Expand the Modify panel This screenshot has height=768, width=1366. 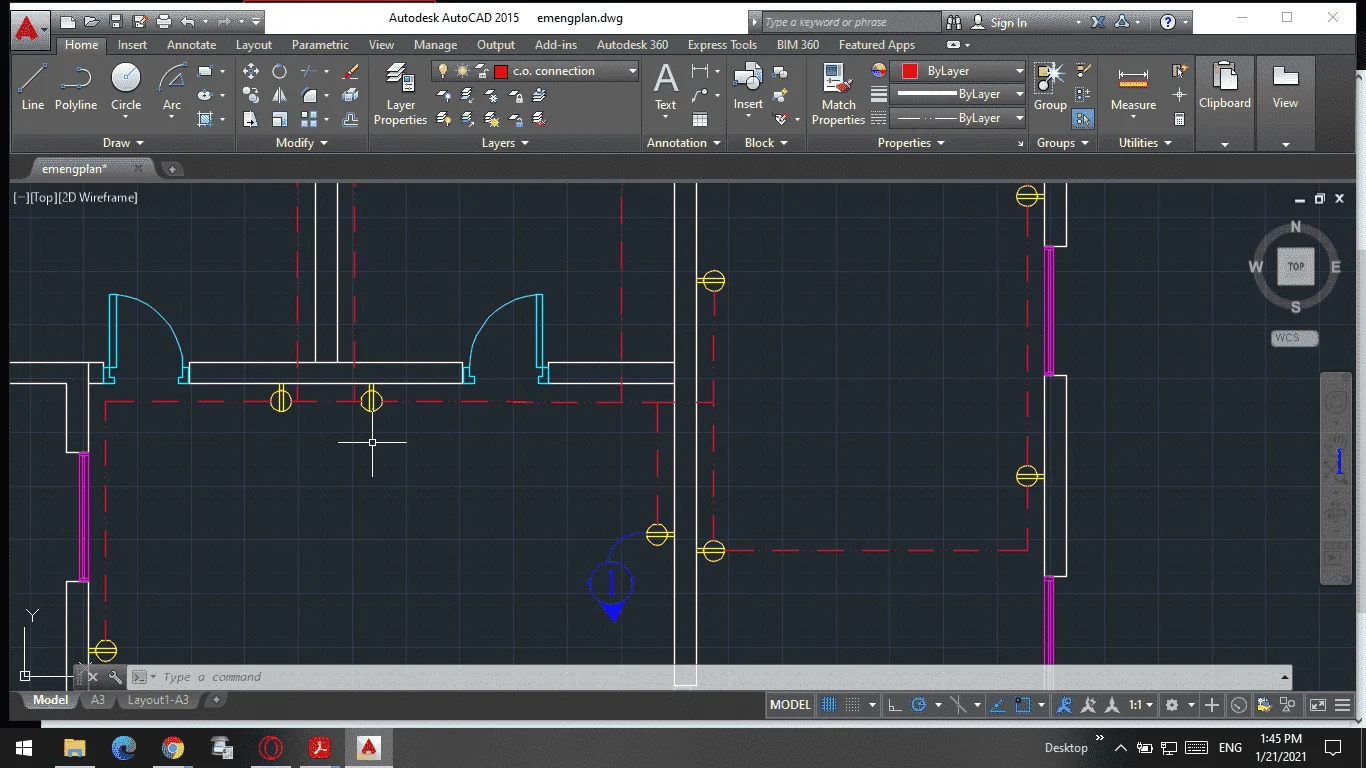[x=301, y=143]
